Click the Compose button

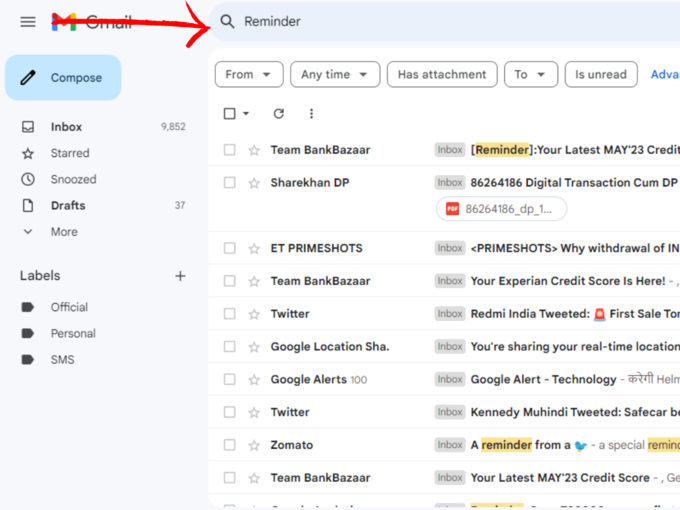click(63, 78)
